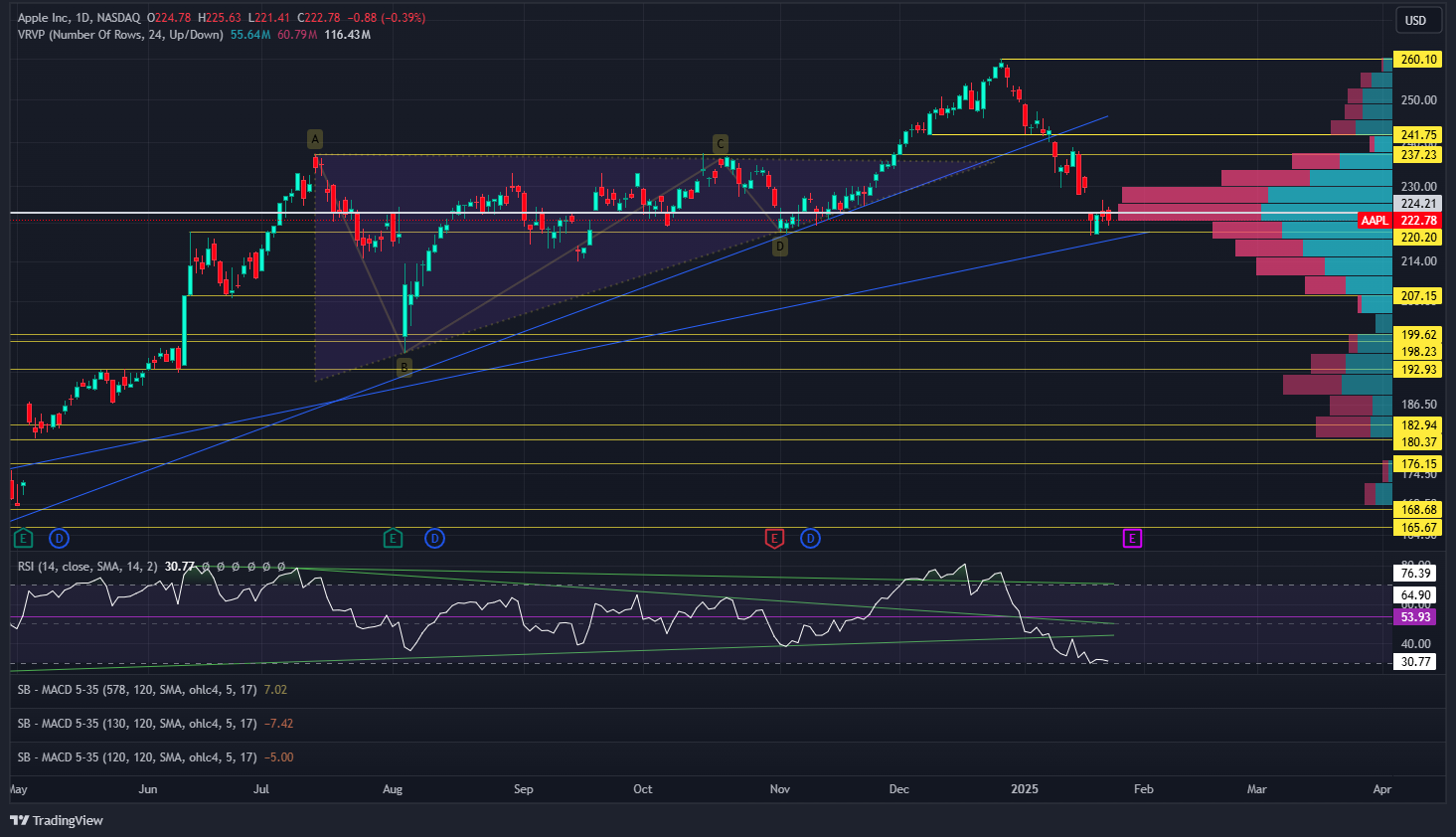Click the 260.10 price level label

click(1418, 60)
